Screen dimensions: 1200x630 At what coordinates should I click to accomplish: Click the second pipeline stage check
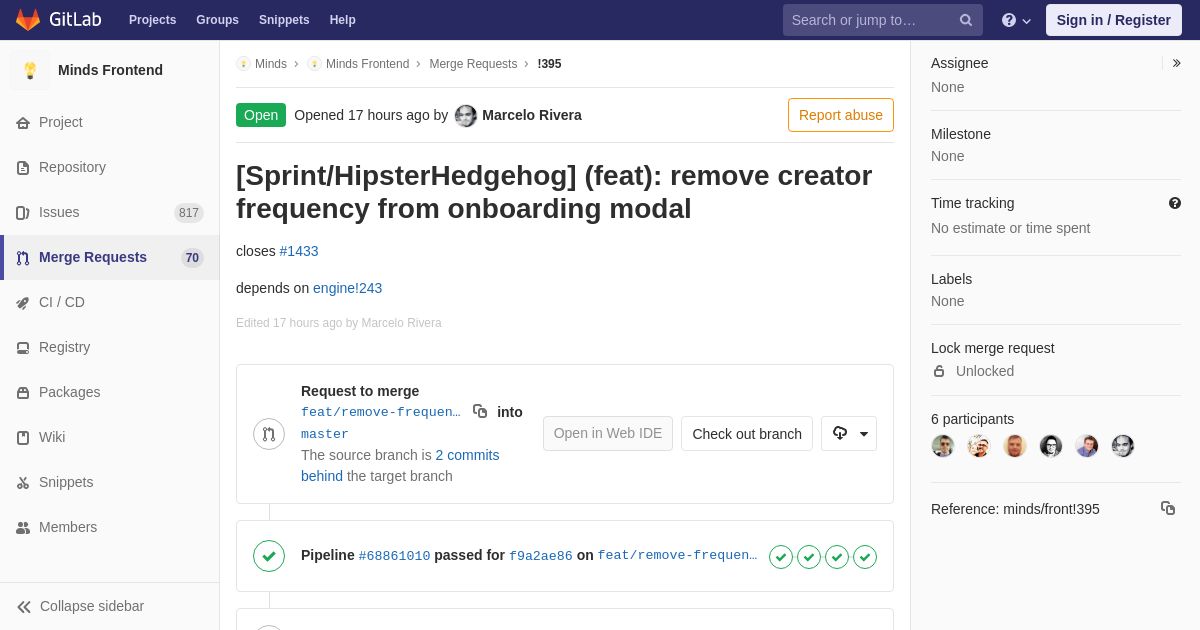click(809, 557)
